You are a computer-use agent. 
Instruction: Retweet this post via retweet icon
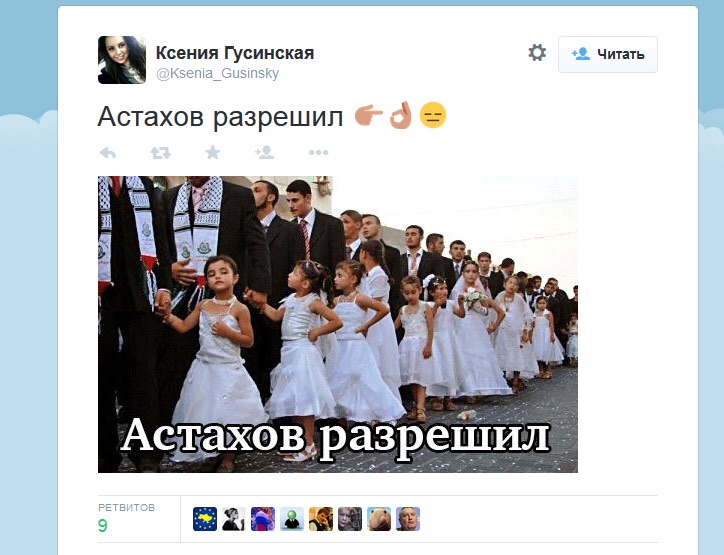[x=161, y=152]
